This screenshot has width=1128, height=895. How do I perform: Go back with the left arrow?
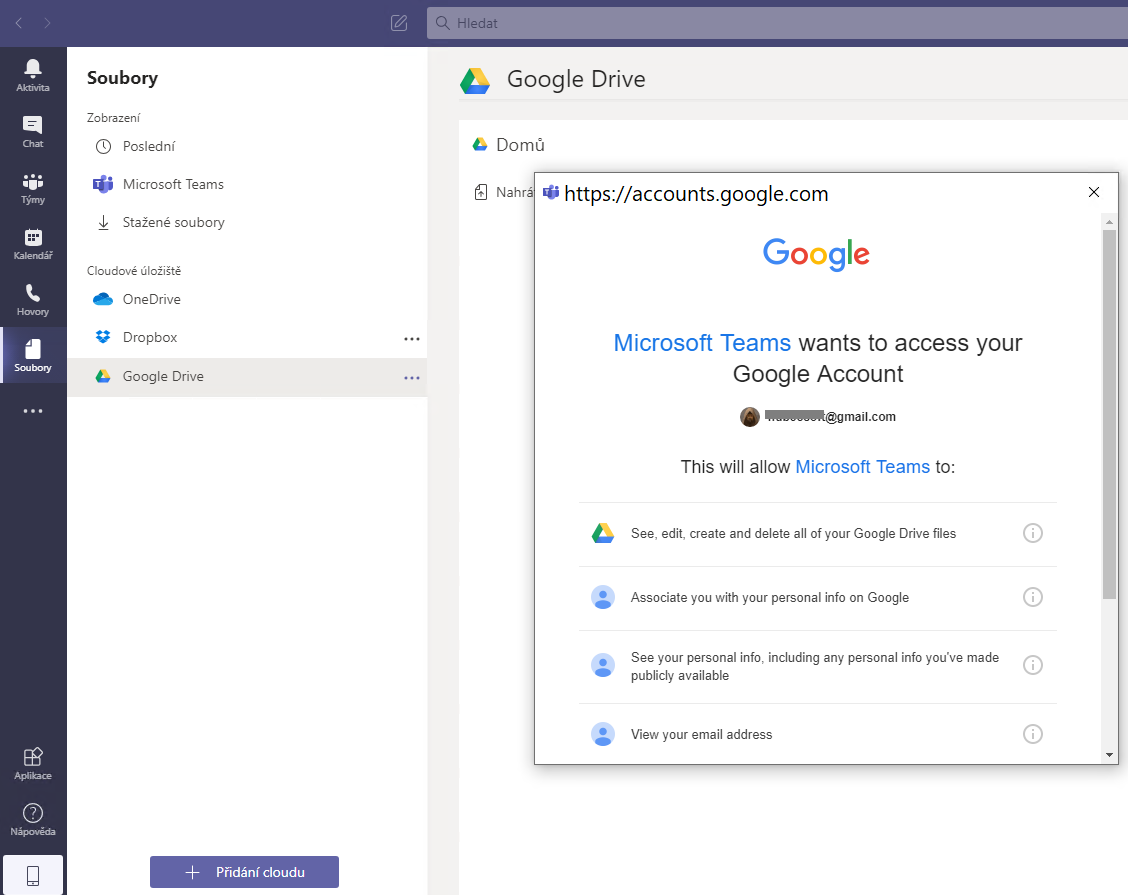point(19,23)
